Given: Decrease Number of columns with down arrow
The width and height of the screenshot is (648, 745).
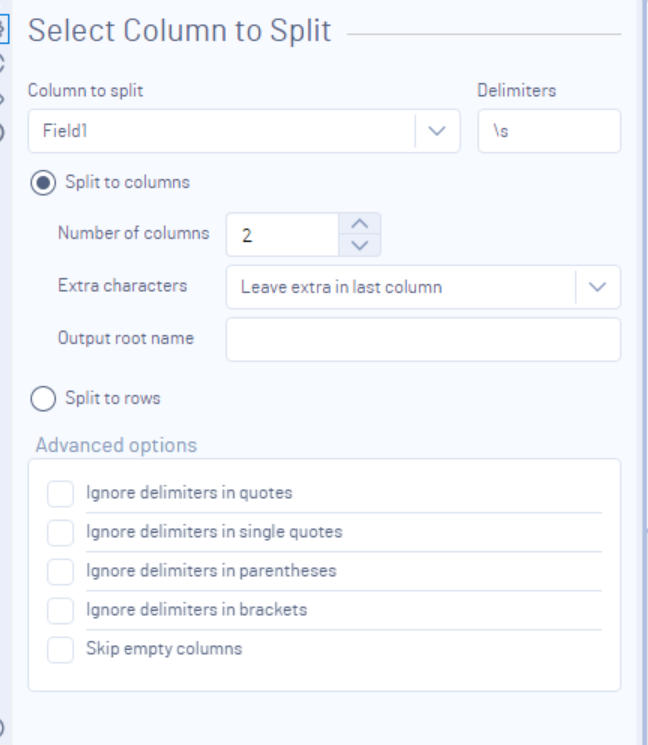Looking at the screenshot, I should tap(360, 246).
